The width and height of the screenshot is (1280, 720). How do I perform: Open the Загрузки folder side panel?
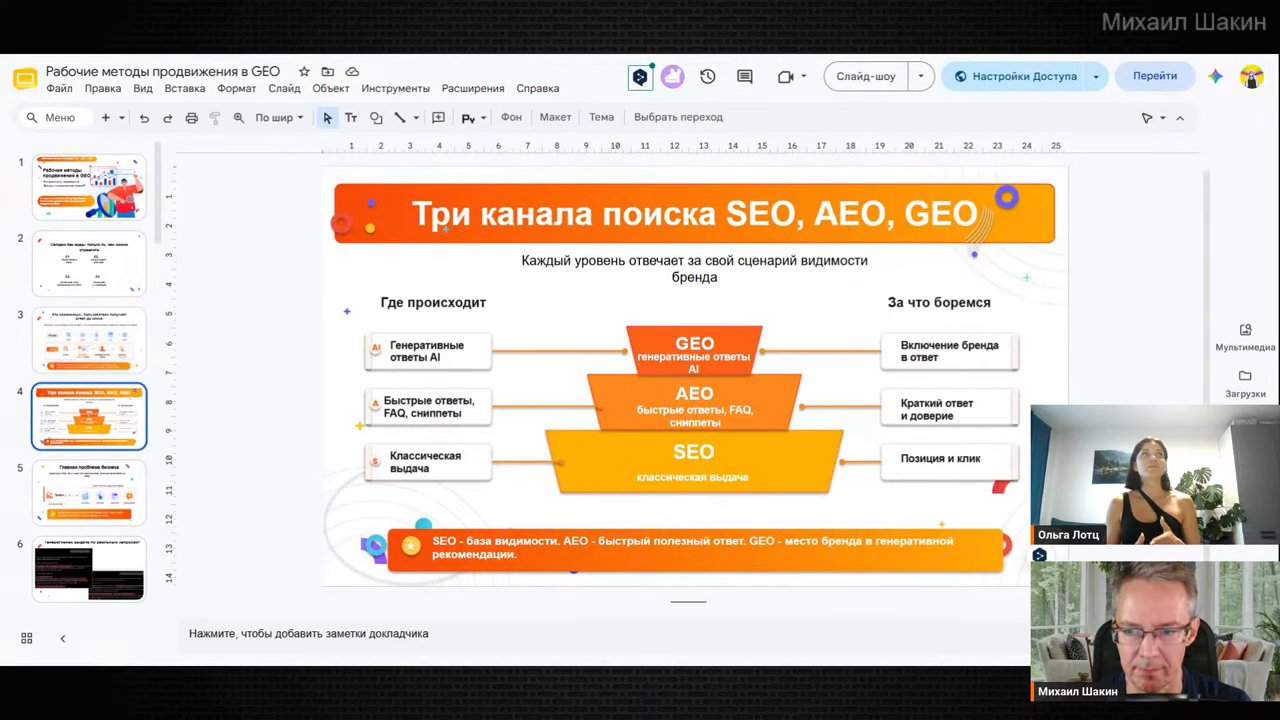click(1245, 384)
